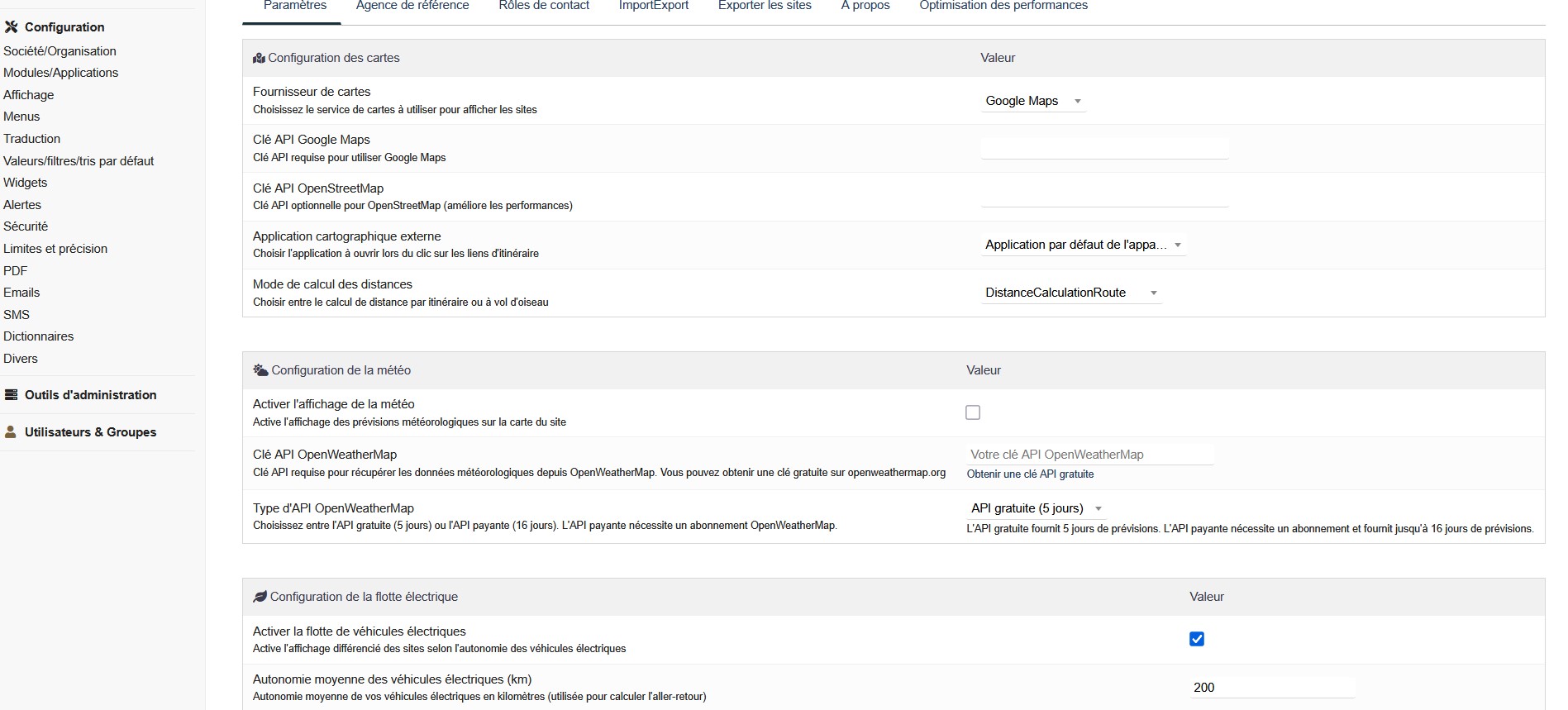Click the leaf icon beside Configuration de la flotte électrique
Image resolution: width=1568 pixels, height=710 pixels.
coord(260,597)
